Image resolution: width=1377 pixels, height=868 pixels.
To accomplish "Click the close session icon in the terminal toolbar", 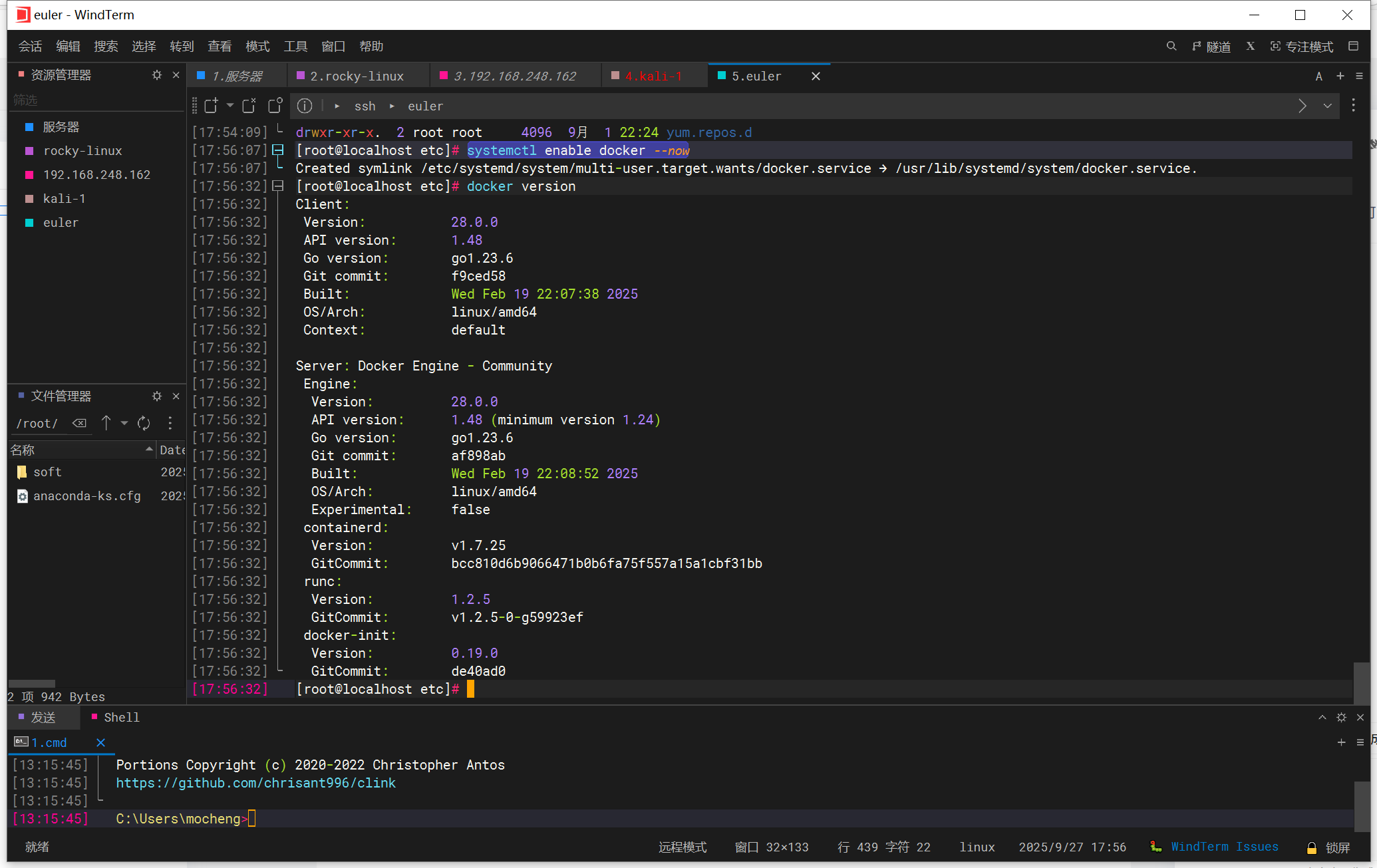I will tap(249, 106).
